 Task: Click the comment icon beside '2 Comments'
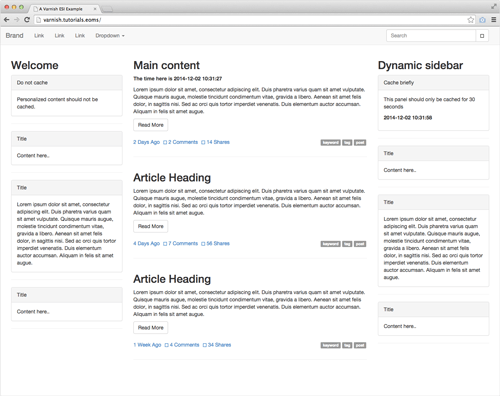click(165, 142)
